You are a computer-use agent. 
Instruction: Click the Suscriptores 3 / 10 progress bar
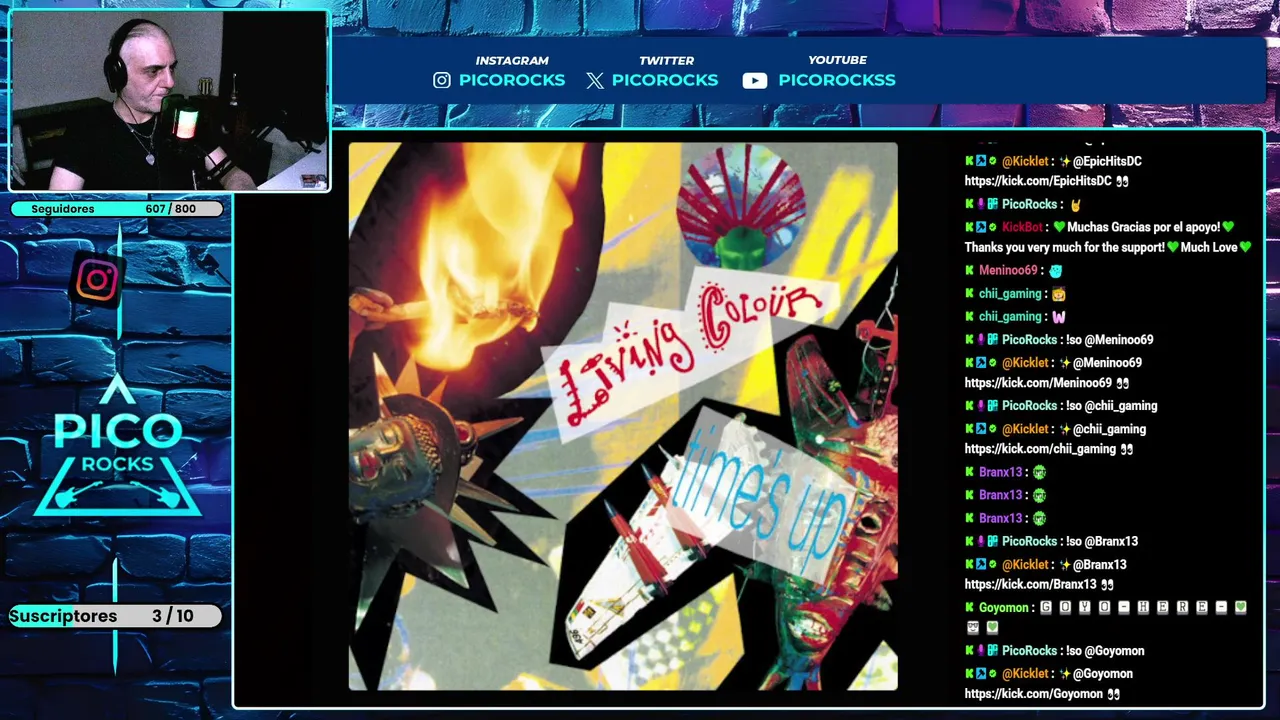tap(115, 616)
